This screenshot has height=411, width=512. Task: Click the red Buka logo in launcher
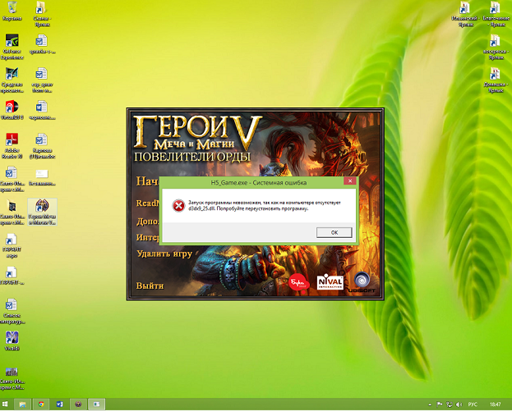[x=299, y=283]
